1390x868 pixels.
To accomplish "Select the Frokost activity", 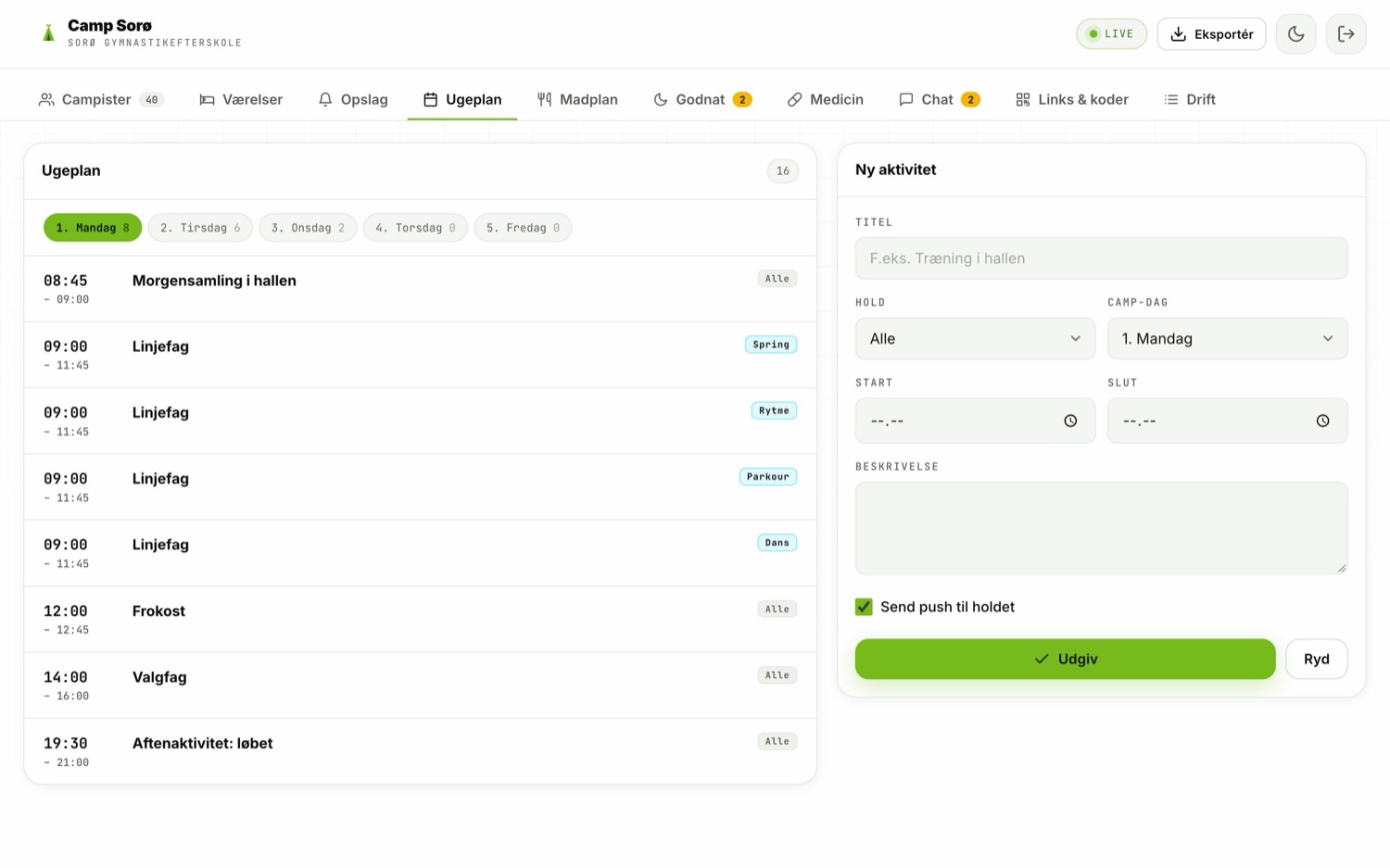I will point(420,620).
